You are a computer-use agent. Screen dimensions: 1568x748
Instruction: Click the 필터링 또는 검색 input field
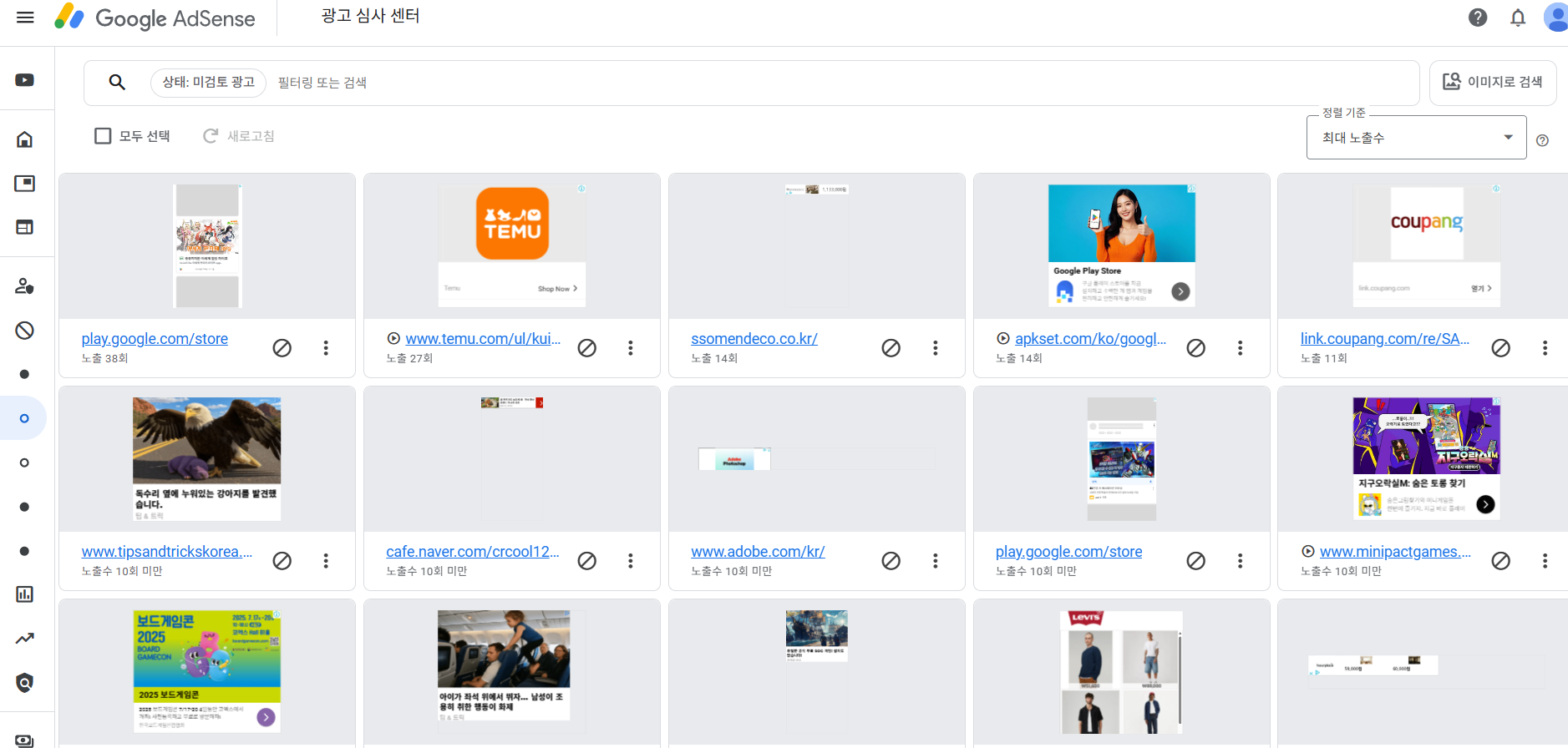(x=844, y=82)
